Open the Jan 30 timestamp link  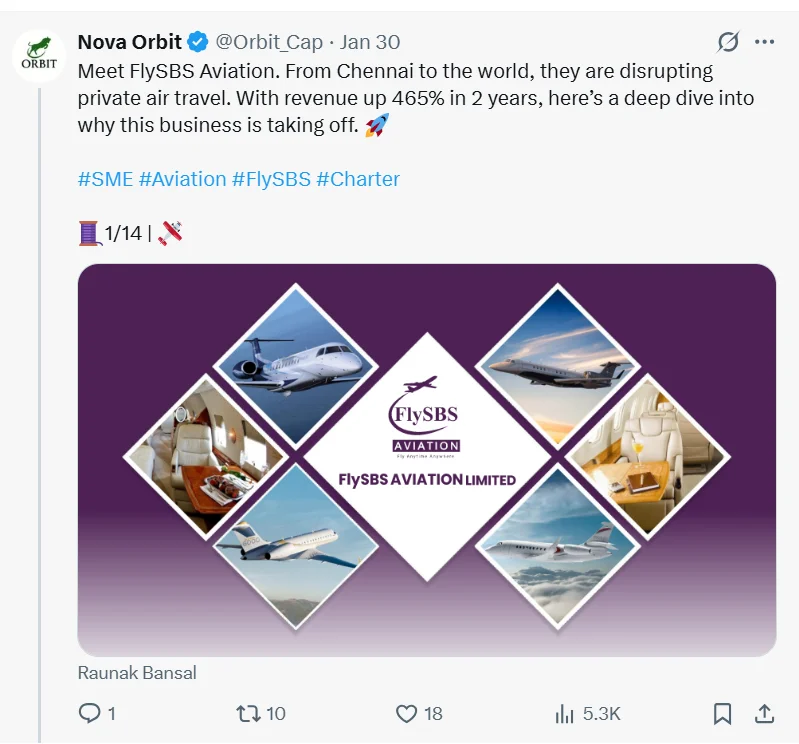[x=370, y=42]
